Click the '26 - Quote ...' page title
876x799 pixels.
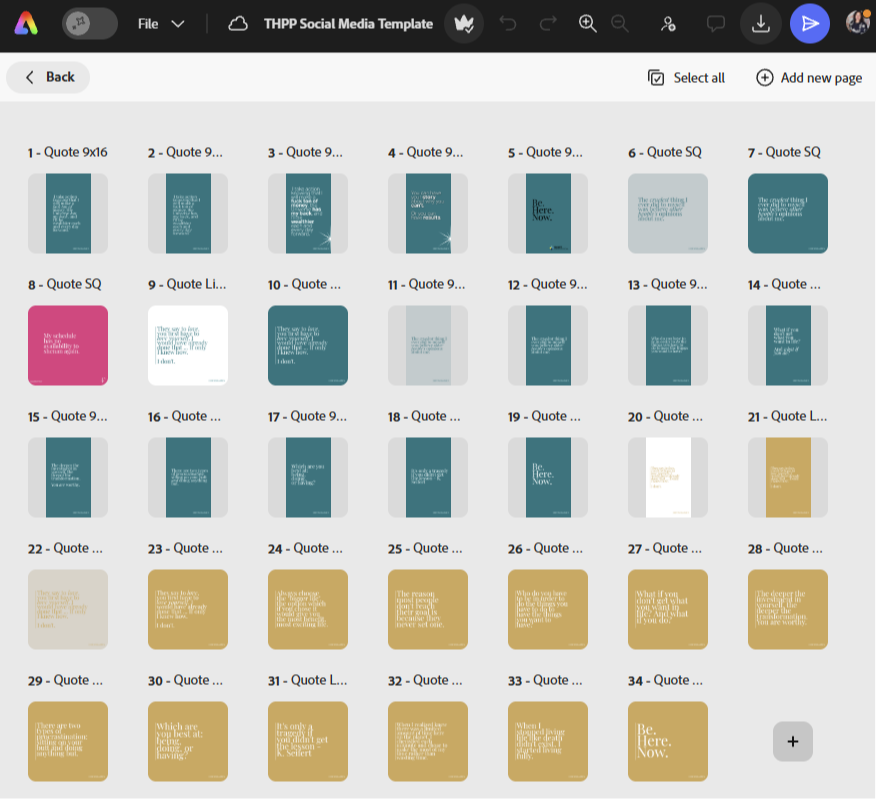(x=545, y=549)
